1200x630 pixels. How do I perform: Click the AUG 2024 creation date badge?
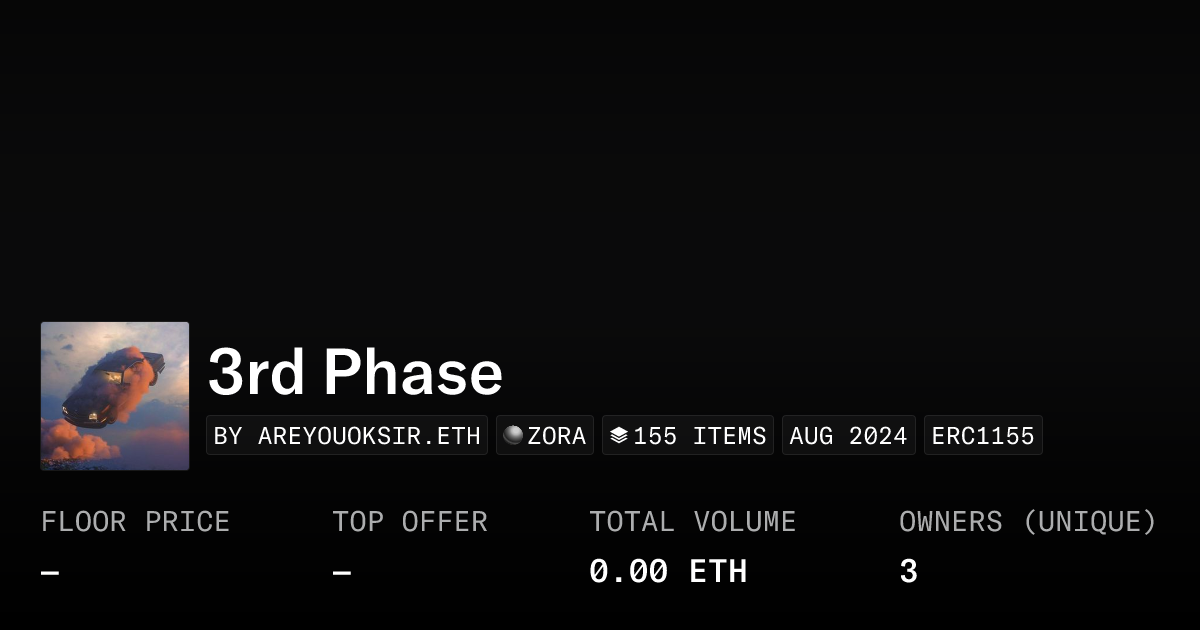[848, 436]
